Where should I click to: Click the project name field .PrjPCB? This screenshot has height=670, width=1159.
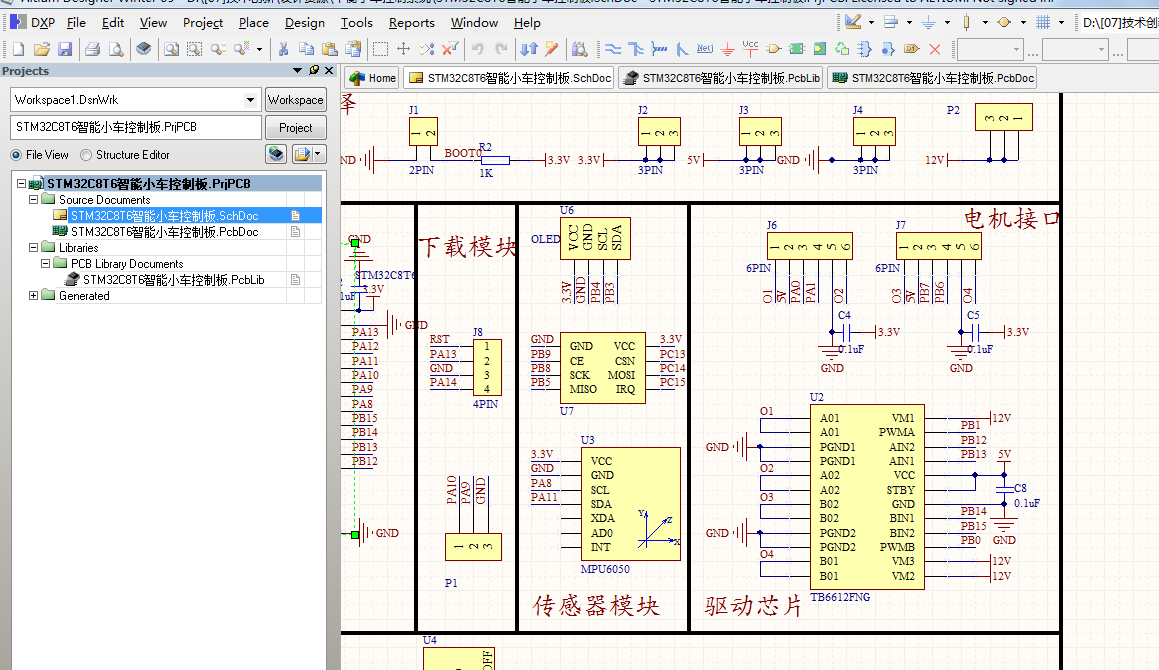136,127
